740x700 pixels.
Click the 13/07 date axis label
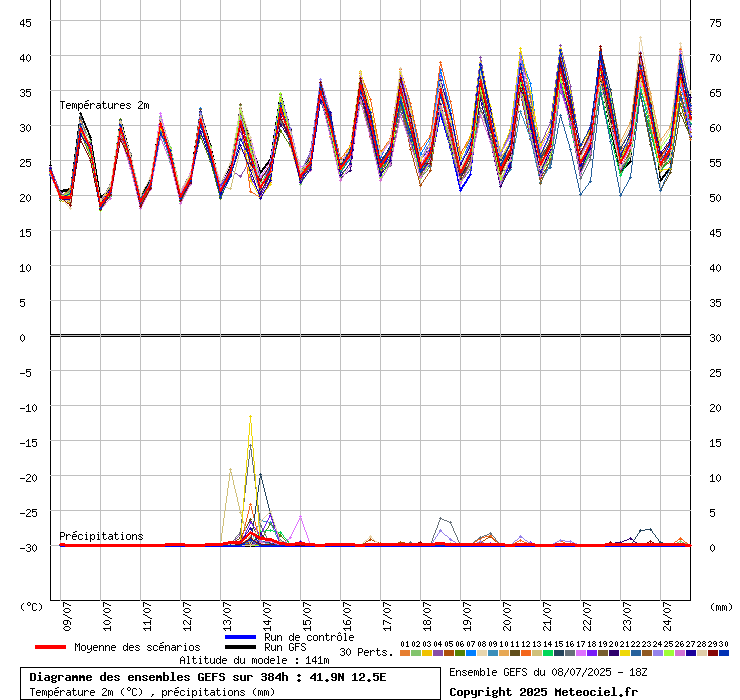pyautogui.click(x=227, y=616)
